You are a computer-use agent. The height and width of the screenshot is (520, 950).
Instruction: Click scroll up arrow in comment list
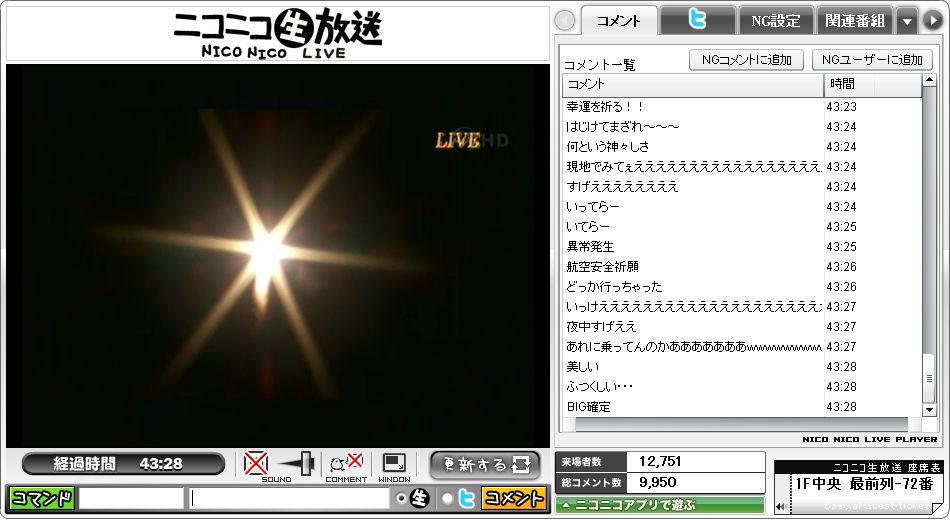(x=929, y=81)
